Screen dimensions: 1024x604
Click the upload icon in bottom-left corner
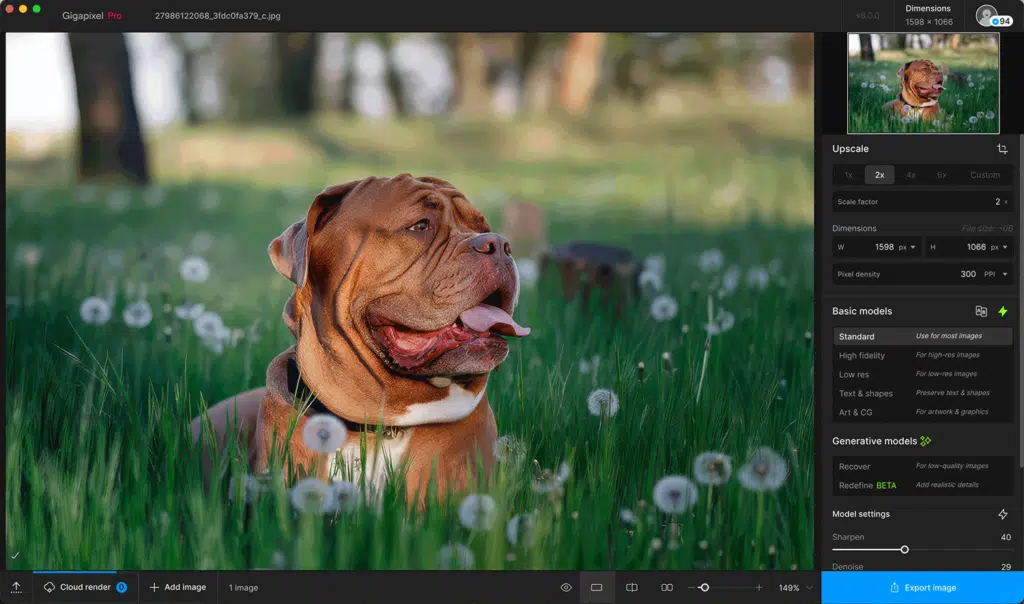coord(16,588)
